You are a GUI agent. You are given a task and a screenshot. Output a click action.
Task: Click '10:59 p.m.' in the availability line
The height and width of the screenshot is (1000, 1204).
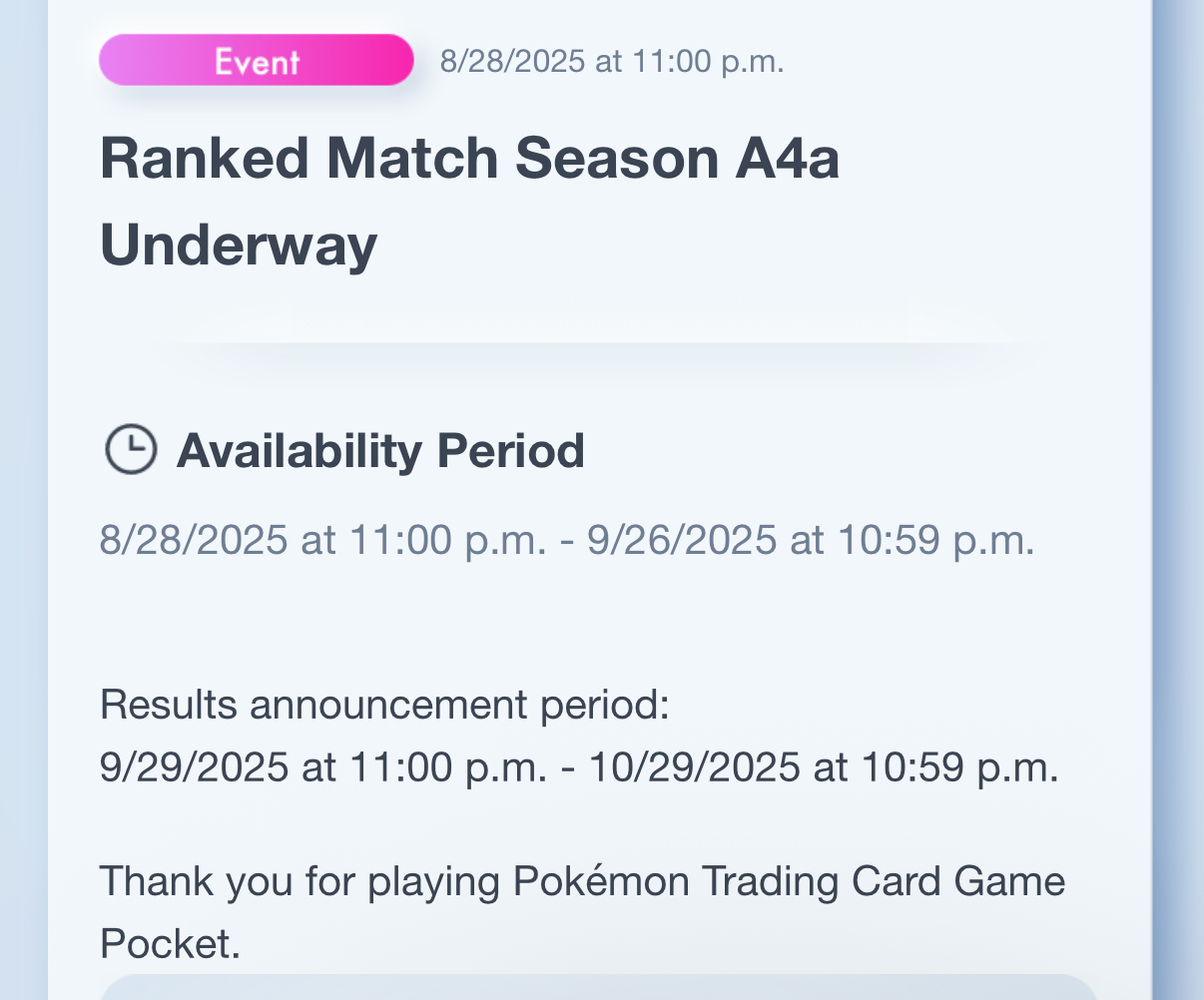[x=935, y=540]
